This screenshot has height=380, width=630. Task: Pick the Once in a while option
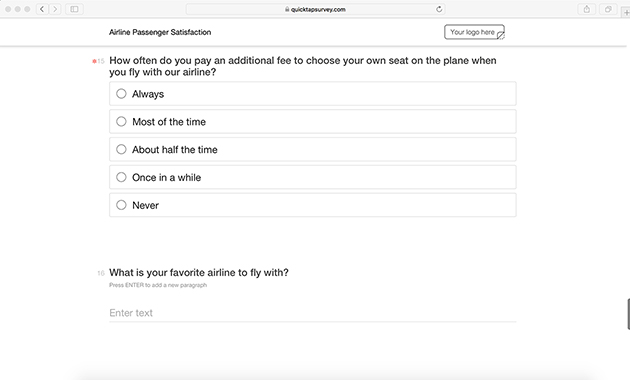313,177
